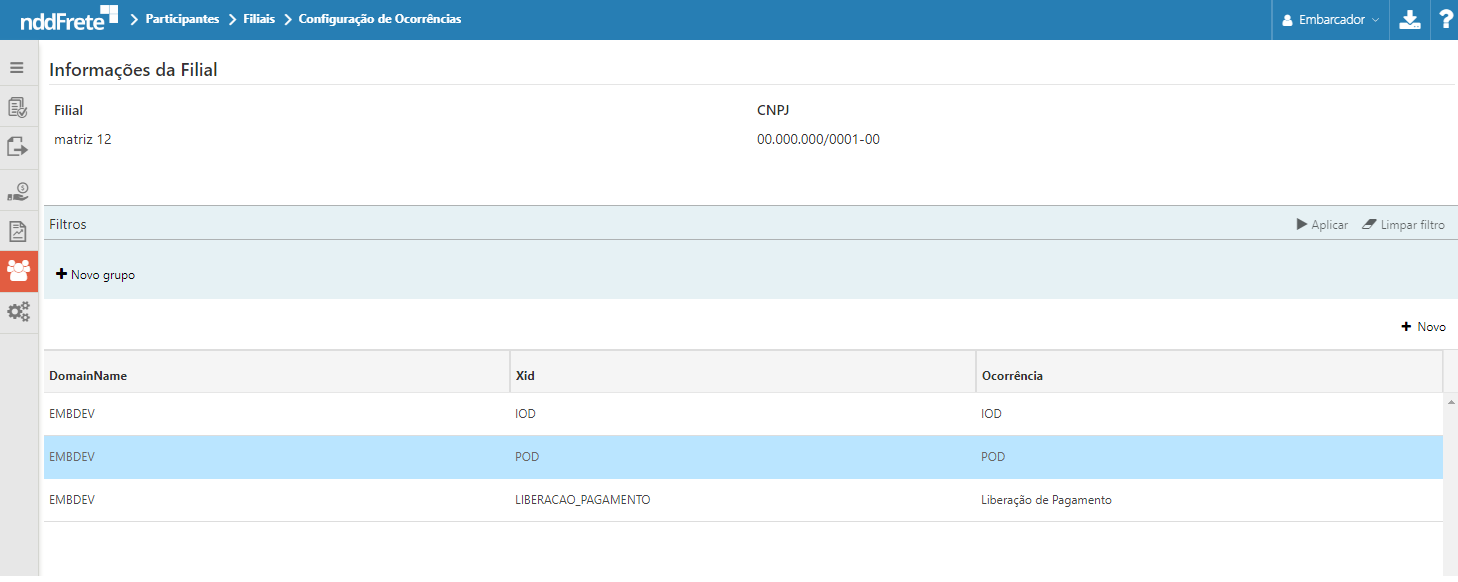This screenshot has width=1458, height=582.
Task: Clear filters with Limpar filtro
Action: pyautogui.click(x=1403, y=225)
